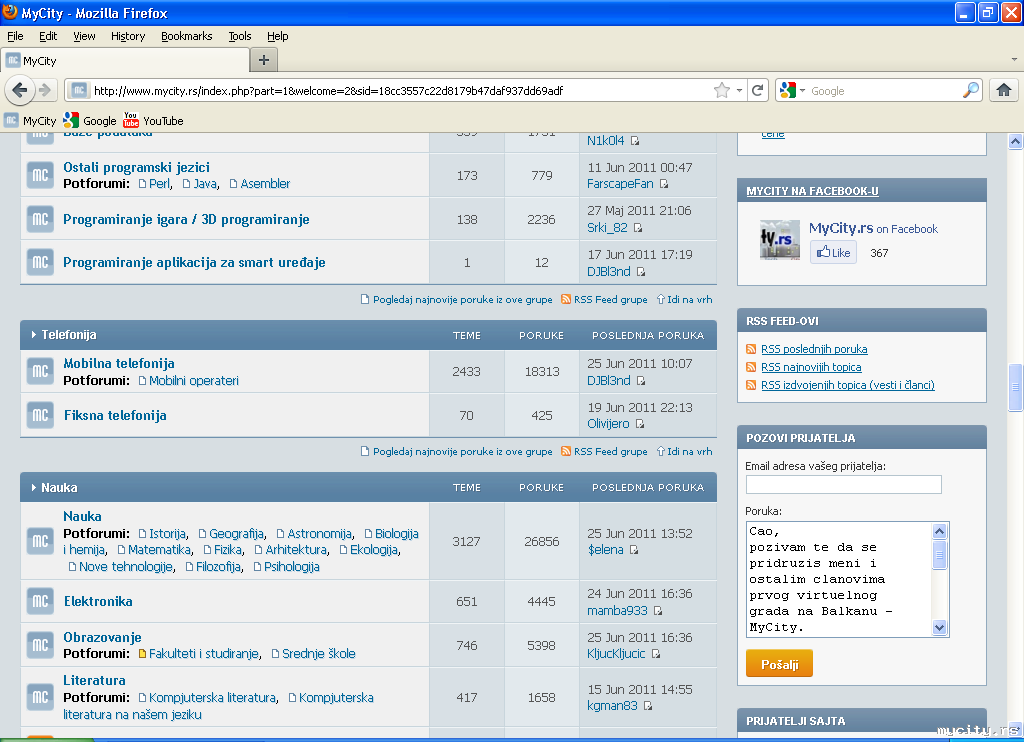Image resolution: width=1024 pixels, height=742 pixels.
Task: Open the Elektronika forum link
Action: 98,601
